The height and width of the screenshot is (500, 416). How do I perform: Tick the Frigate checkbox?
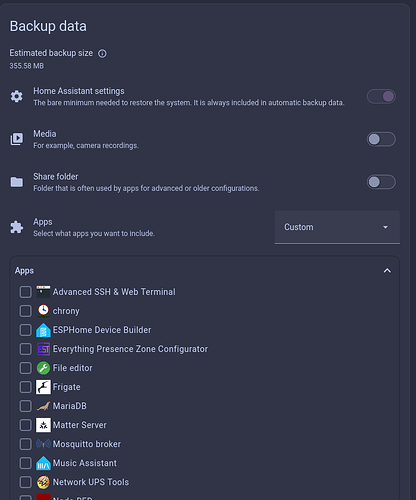25,387
